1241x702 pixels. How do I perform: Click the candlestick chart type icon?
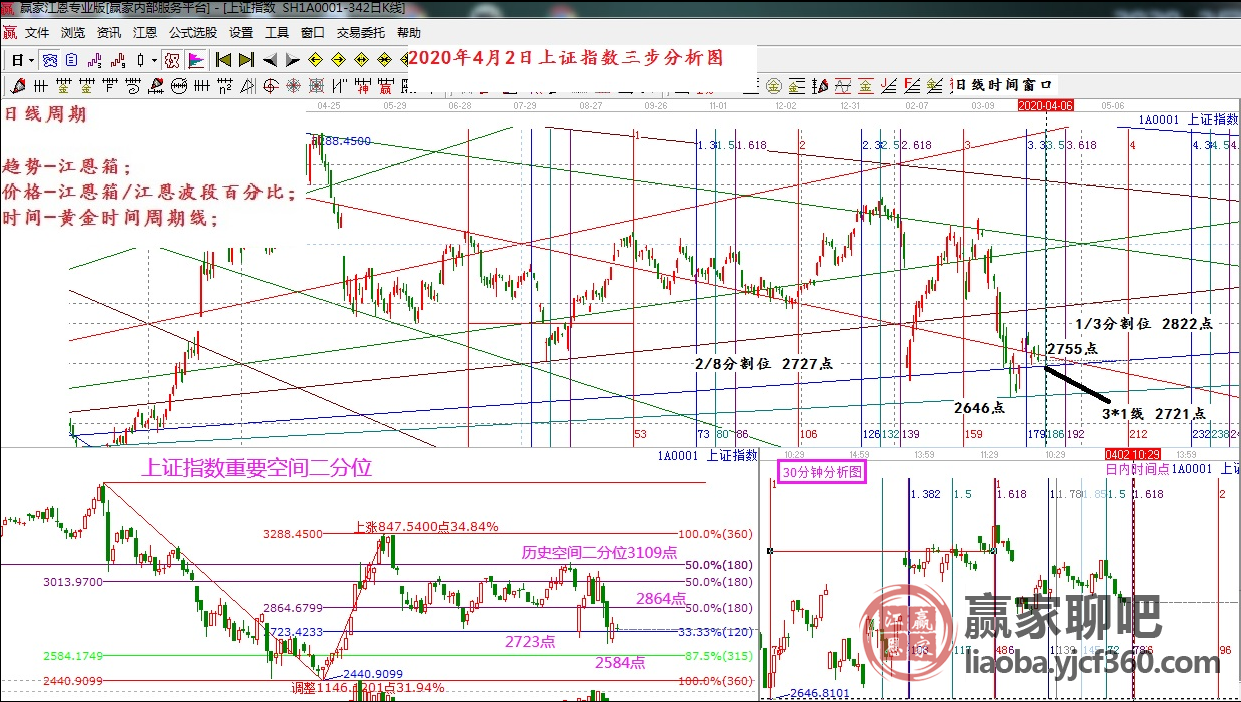[x=140, y=60]
